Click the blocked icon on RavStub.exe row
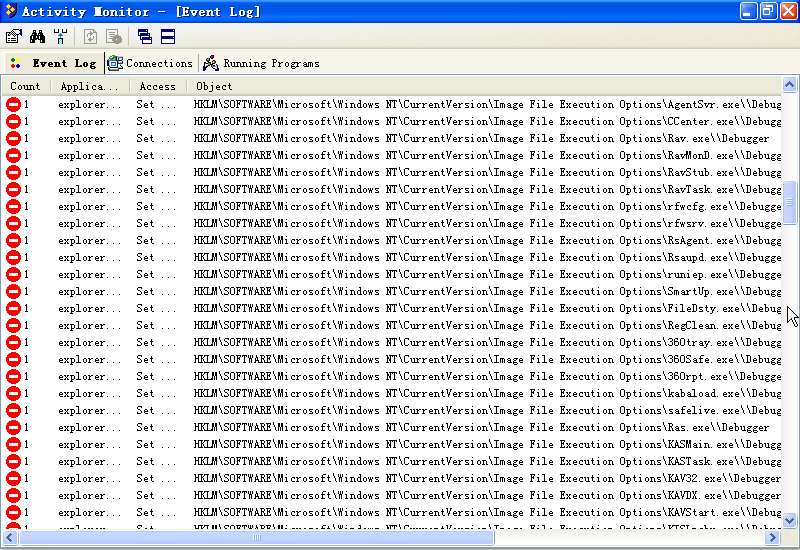 (x=13, y=172)
